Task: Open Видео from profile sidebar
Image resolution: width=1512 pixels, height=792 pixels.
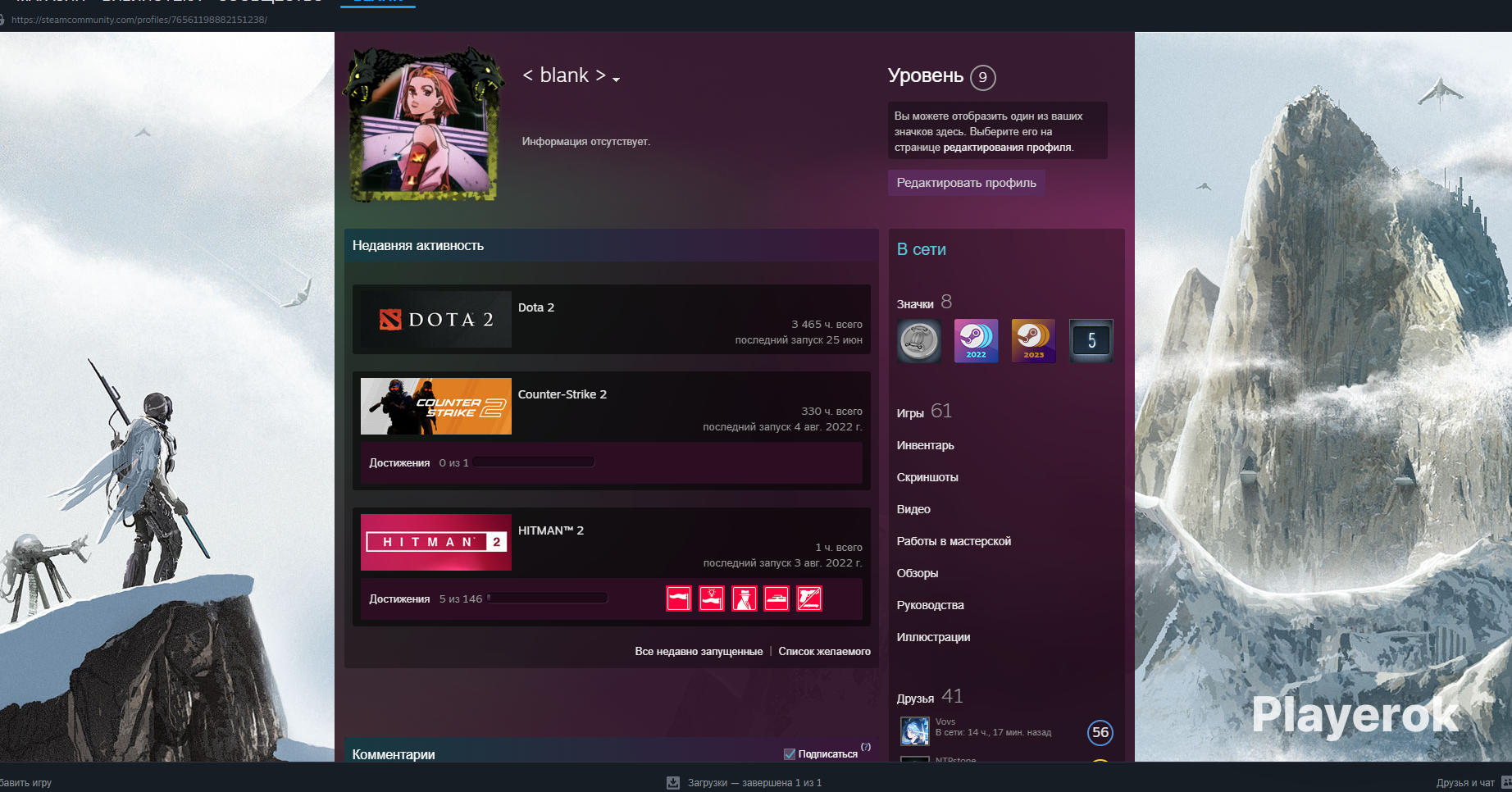Action: click(913, 509)
